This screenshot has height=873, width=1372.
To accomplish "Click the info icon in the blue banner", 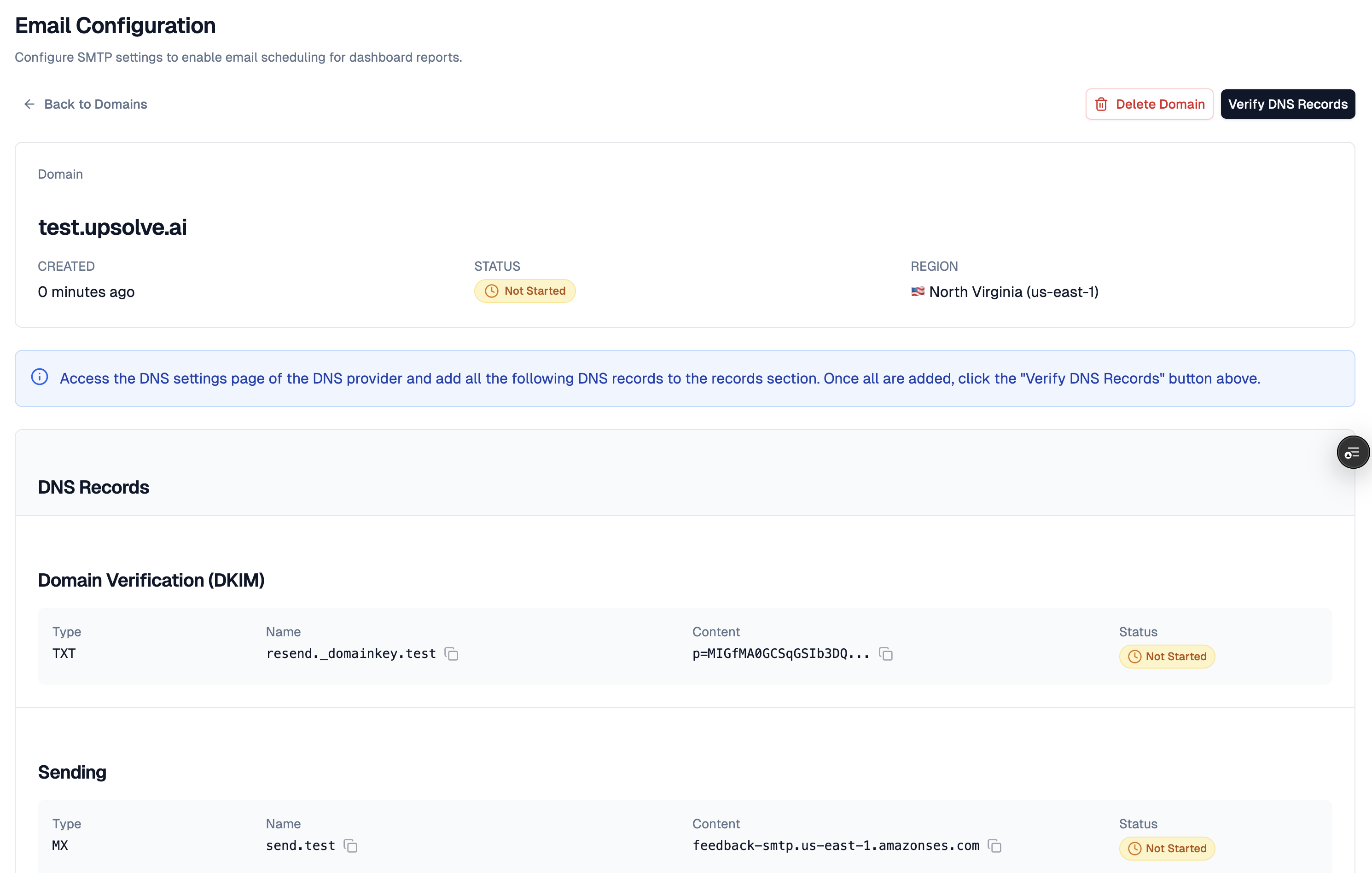I will tap(39, 377).
